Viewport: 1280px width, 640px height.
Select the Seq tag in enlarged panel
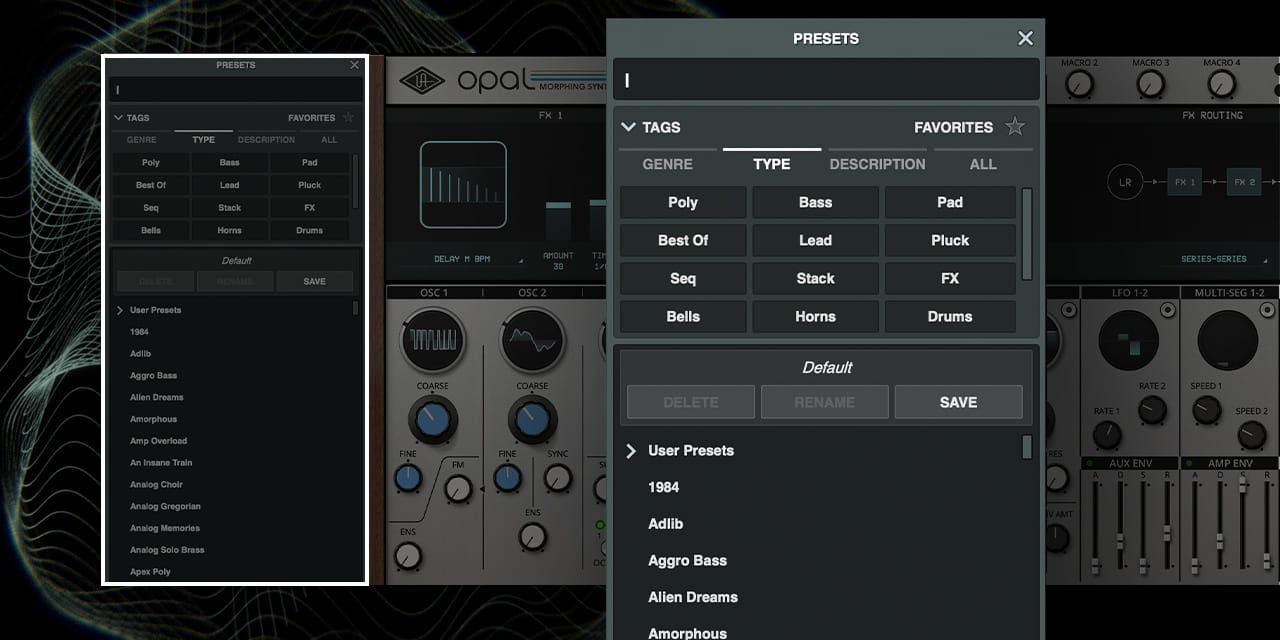click(683, 278)
